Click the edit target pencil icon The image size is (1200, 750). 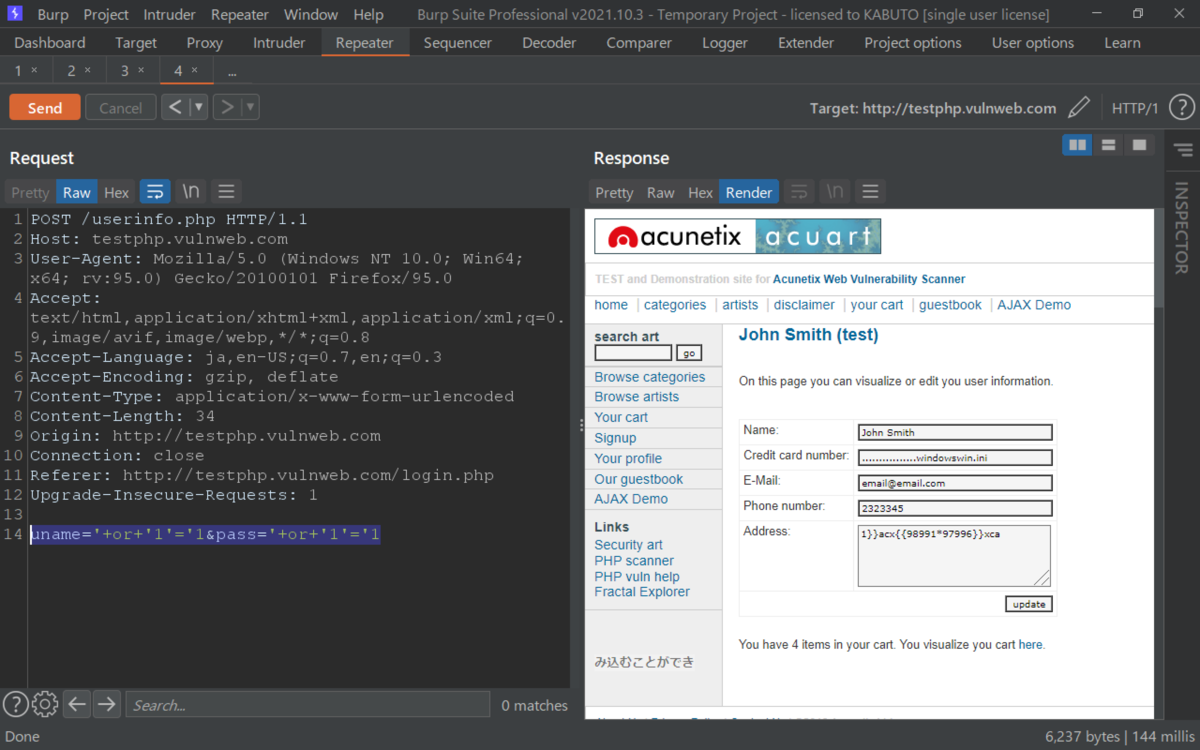tap(1078, 108)
